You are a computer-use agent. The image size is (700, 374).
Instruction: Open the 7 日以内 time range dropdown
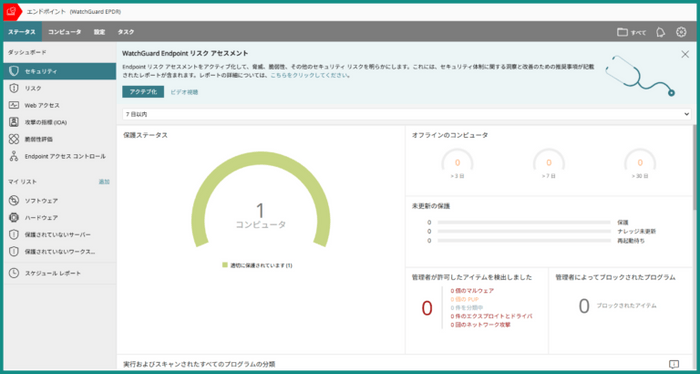coord(407,114)
